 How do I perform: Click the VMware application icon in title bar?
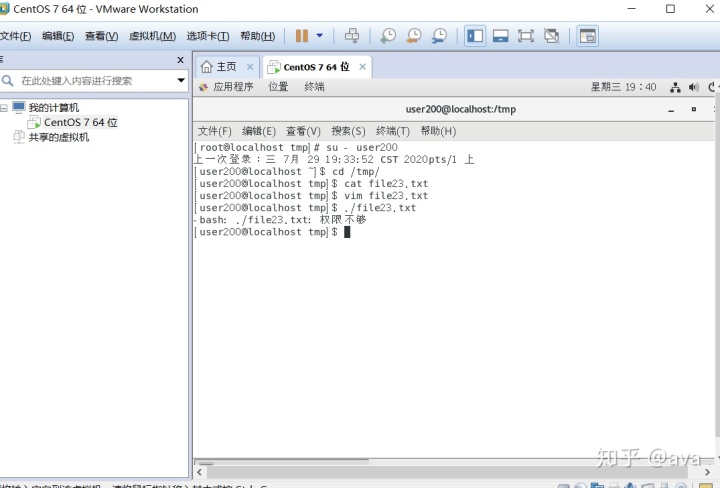coord(4,9)
